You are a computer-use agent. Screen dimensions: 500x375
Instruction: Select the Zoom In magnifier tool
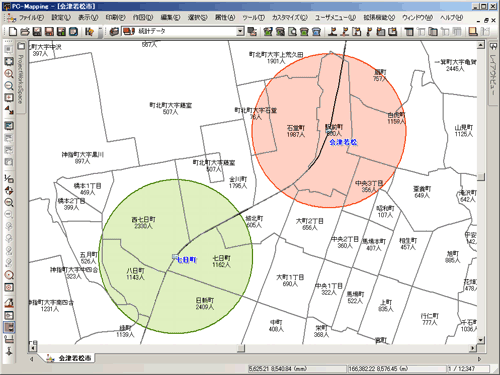[x=9, y=74]
